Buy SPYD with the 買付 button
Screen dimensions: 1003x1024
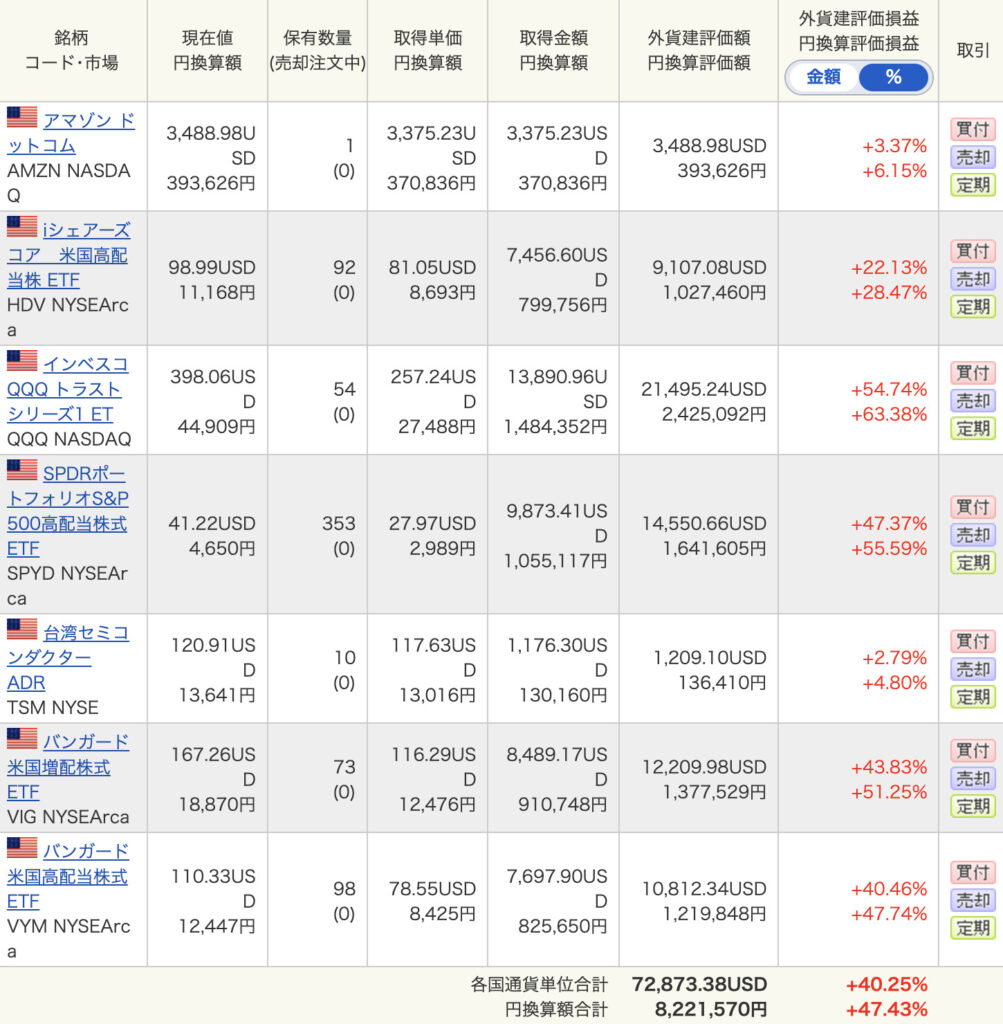(972, 507)
